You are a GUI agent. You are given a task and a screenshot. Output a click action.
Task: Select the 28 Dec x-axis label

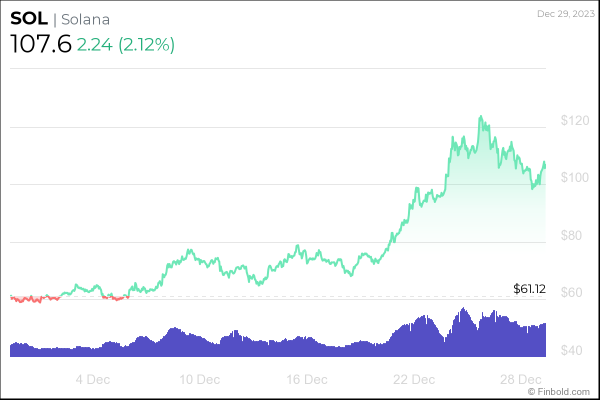(x=521, y=379)
